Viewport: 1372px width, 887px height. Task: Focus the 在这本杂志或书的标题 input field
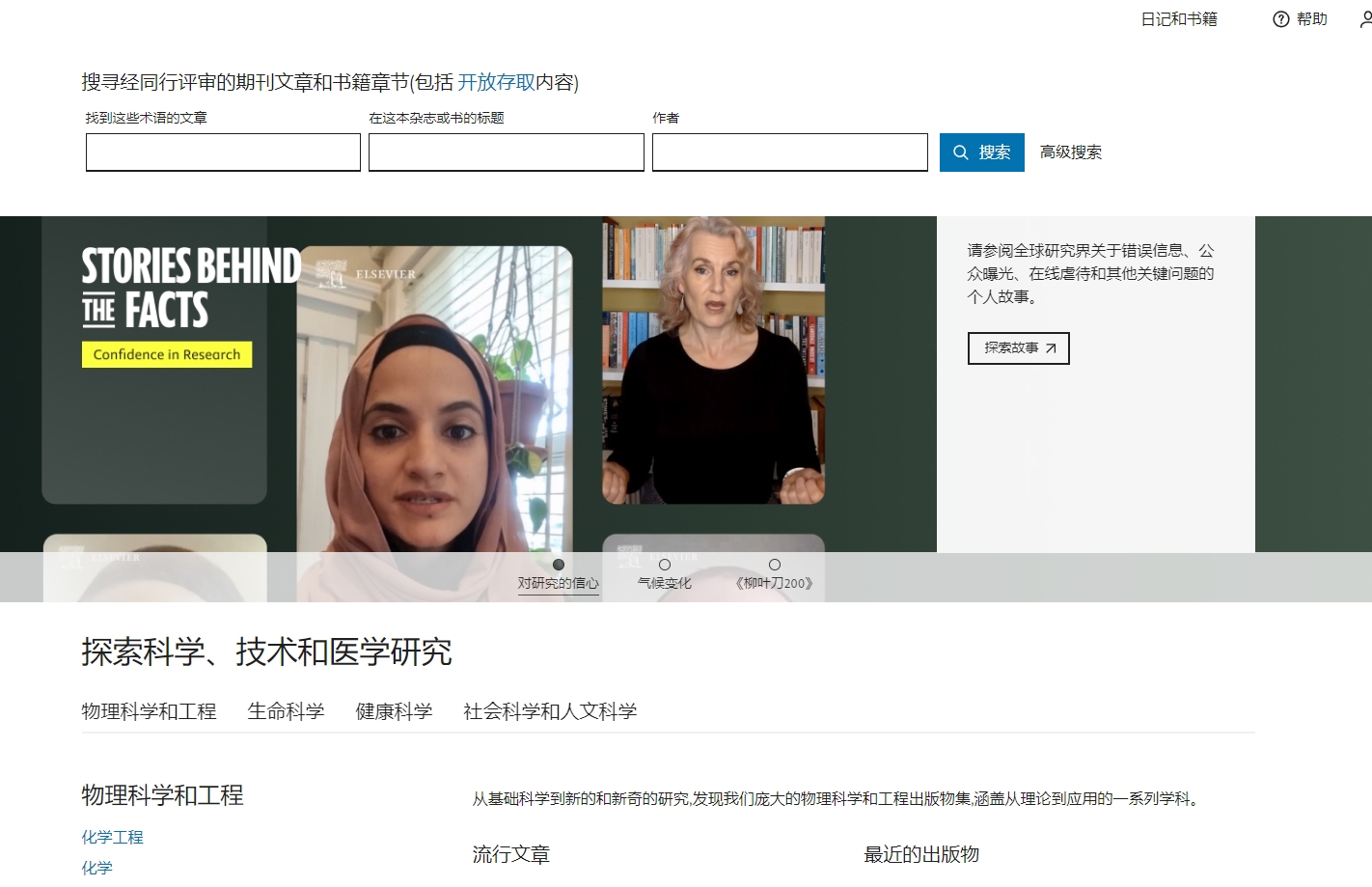coord(507,152)
